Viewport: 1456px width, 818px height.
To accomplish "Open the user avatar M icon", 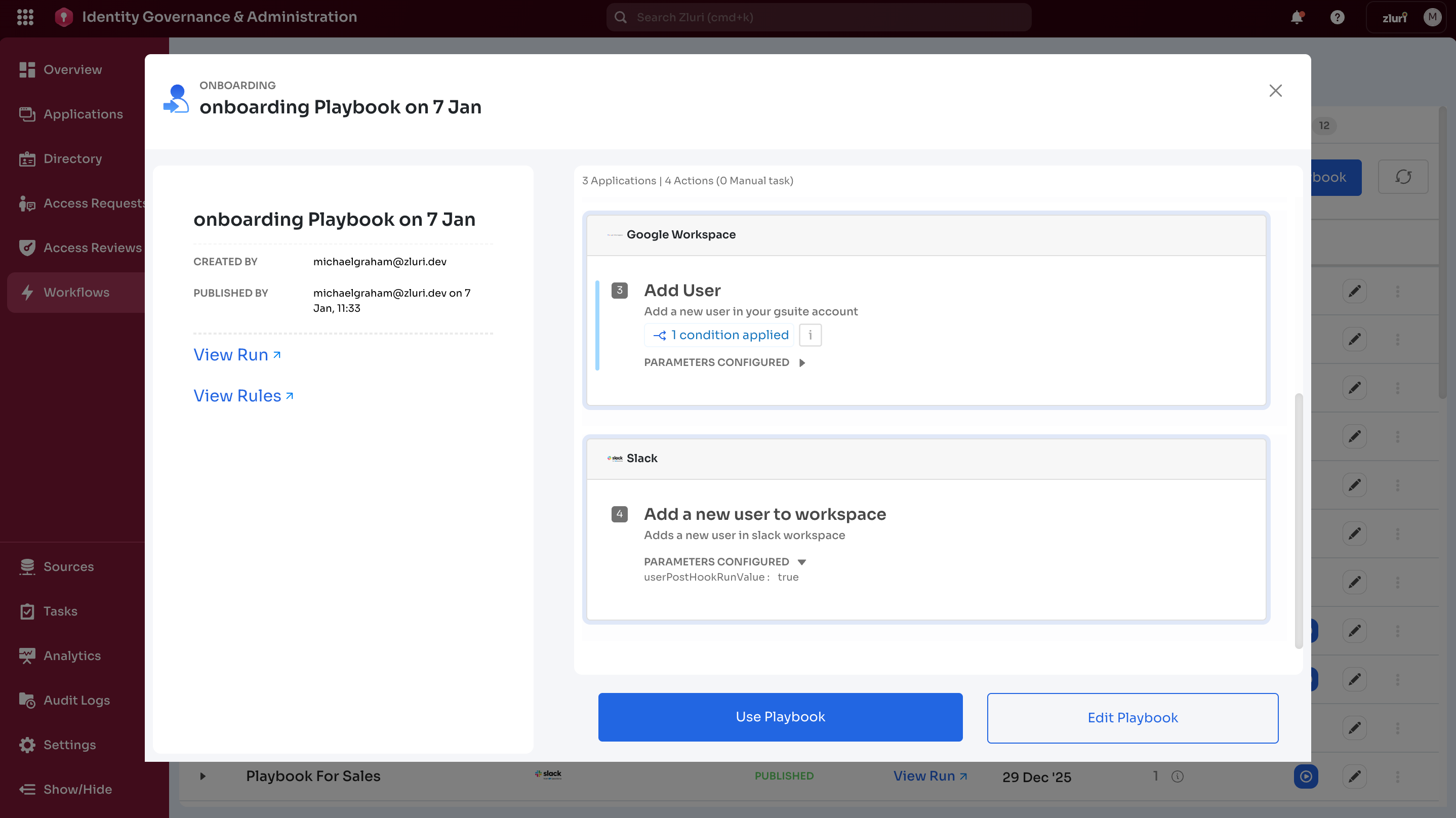I will point(1432,17).
